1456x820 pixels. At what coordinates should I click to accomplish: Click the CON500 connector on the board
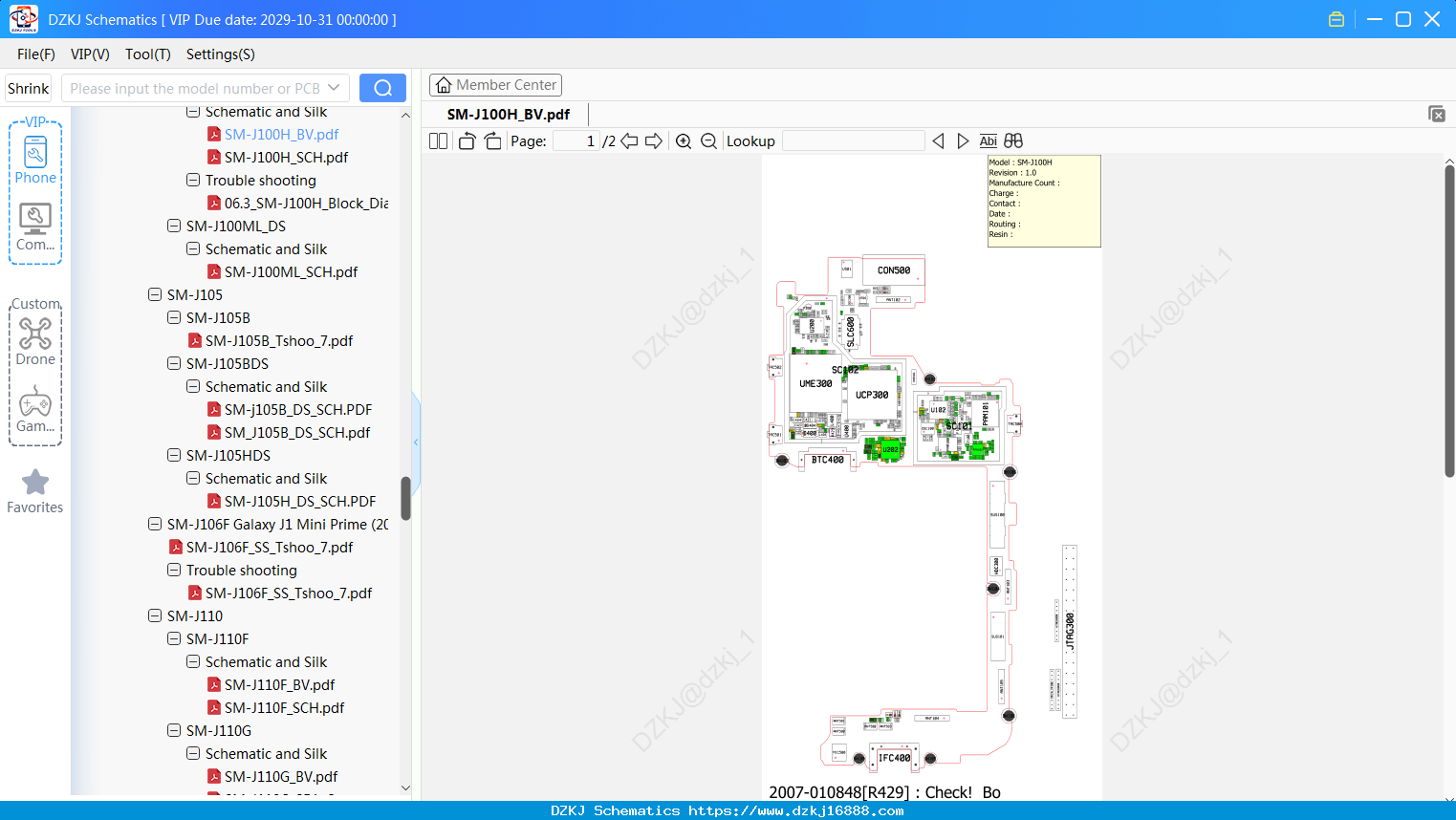(x=894, y=270)
